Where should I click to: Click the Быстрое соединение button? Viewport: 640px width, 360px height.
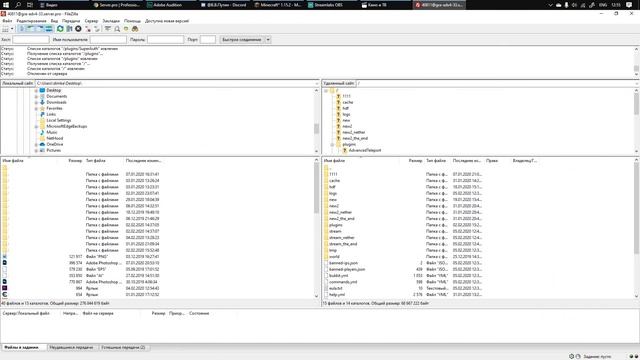(242, 40)
